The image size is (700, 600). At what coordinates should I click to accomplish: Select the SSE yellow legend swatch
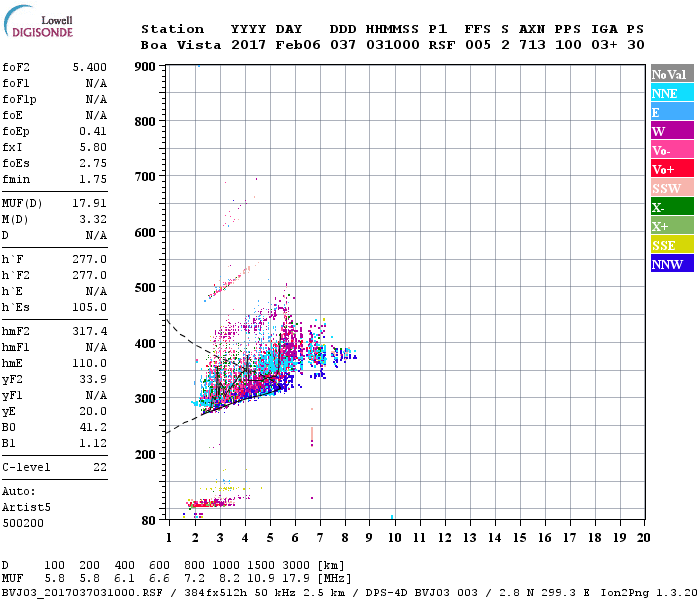[x=672, y=245]
